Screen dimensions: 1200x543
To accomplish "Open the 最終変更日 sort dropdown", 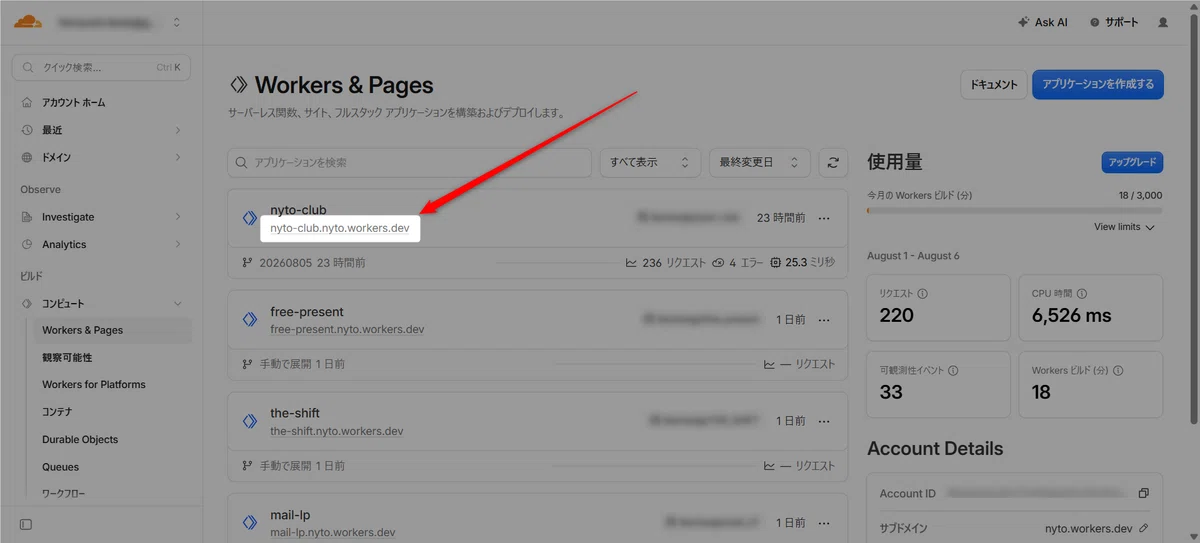I will tap(760, 162).
